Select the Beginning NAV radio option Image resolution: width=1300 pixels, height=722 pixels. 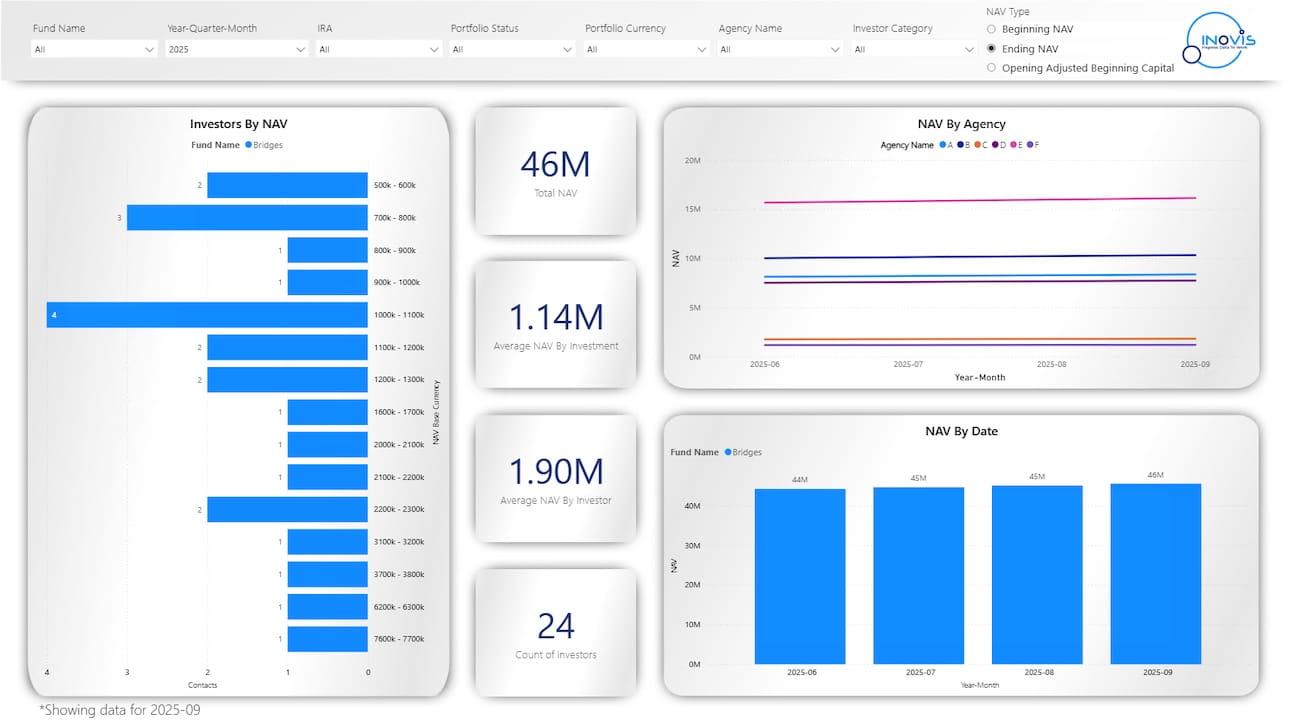[991, 30]
